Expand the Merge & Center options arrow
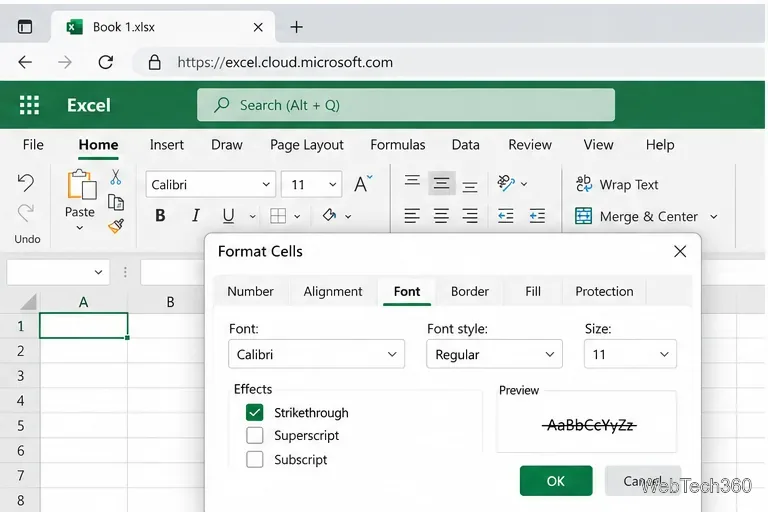 pyautogui.click(x=714, y=217)
